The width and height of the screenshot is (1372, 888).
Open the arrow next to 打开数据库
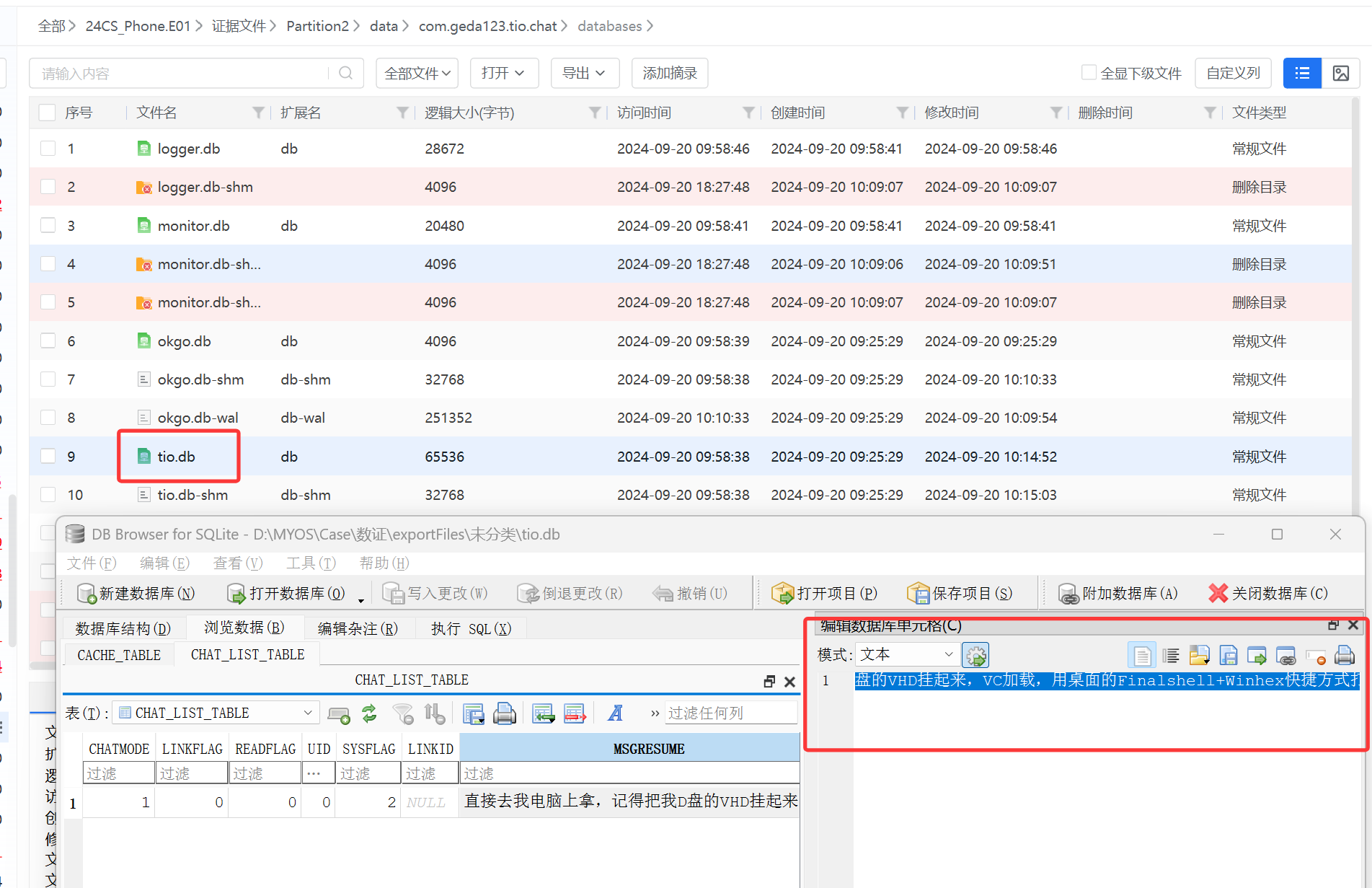pyautogui.click(x=361, y=599)
